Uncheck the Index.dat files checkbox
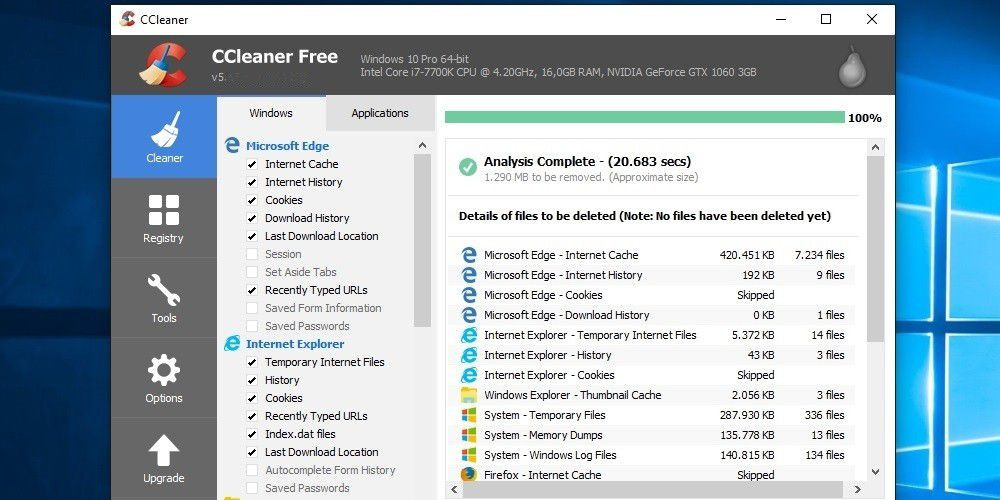This screenshot has height=500, width=1000. 252,434
